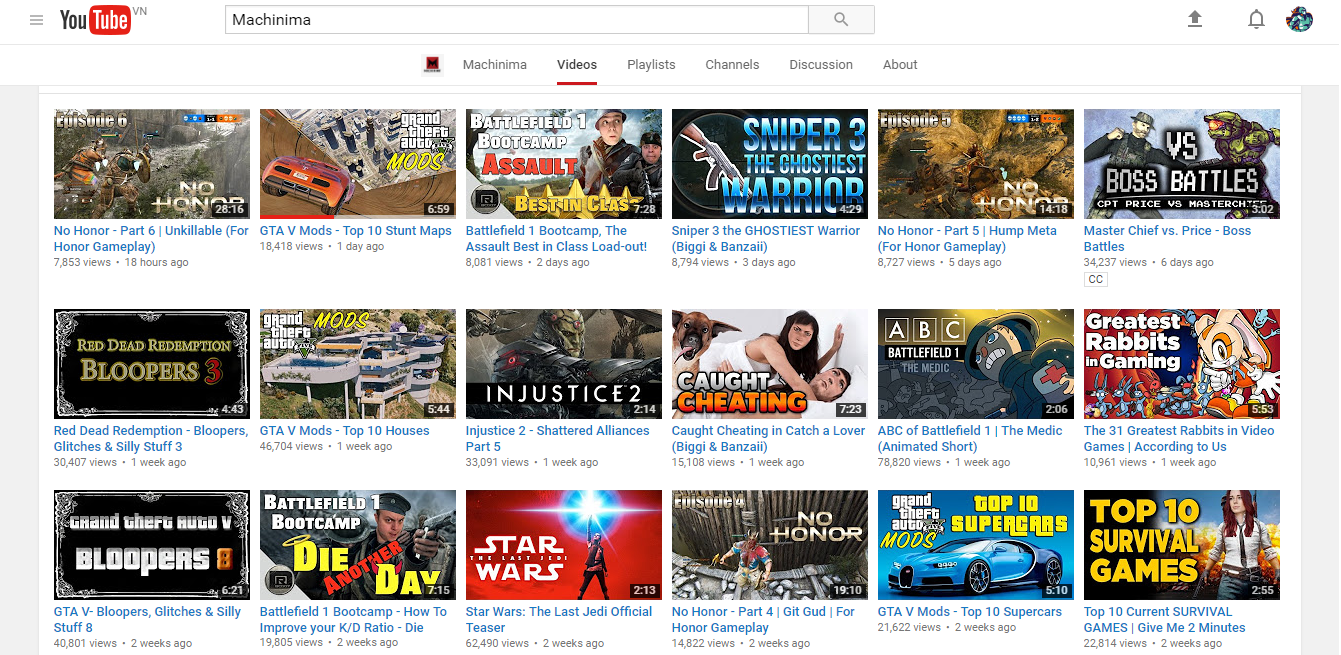Open No Honor Part 5 thumbnail
Viewport: 1341px width, 655px height.
click(x=976, y=164)
